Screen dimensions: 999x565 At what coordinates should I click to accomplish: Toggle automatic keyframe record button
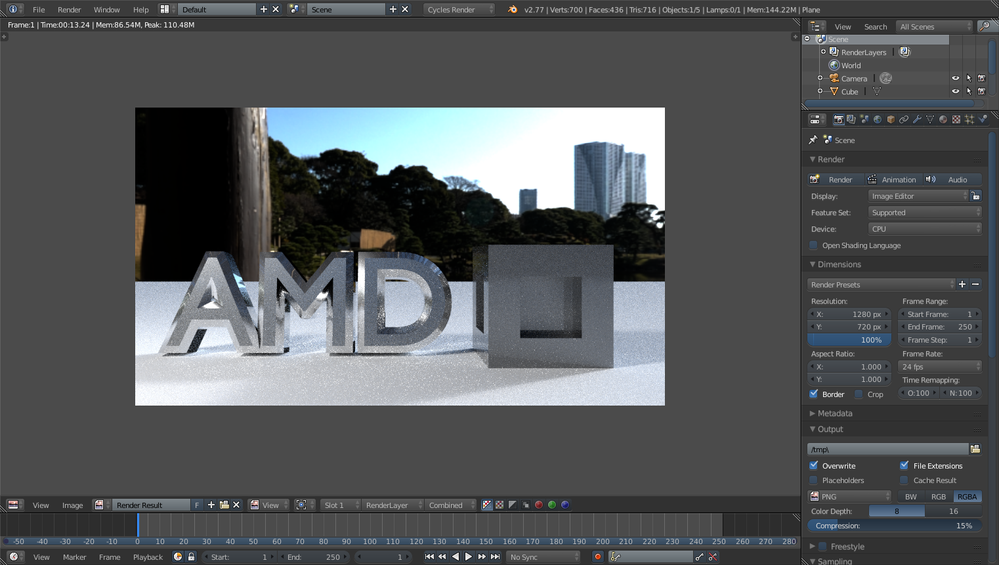click(597, 557)
